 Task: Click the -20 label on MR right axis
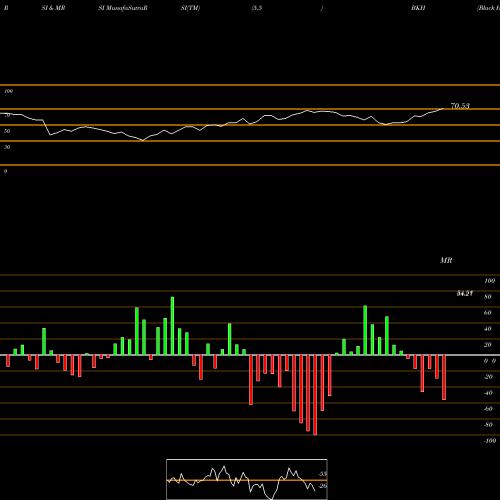[488, 377]
